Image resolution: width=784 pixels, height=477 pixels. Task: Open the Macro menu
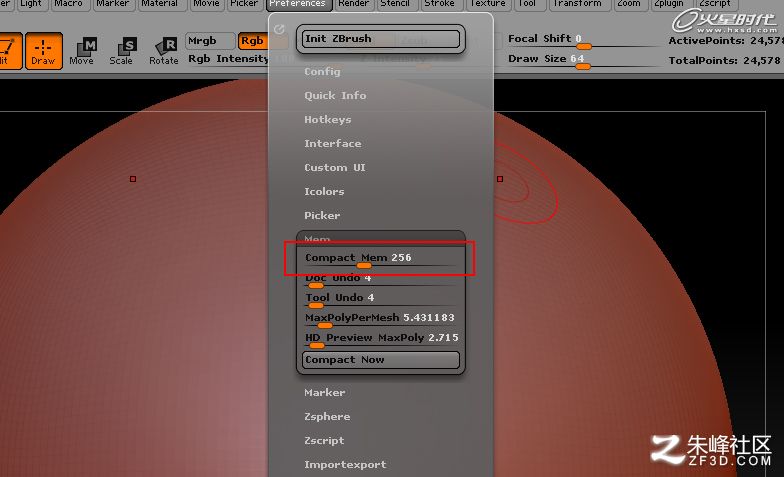tap(68, 4)
